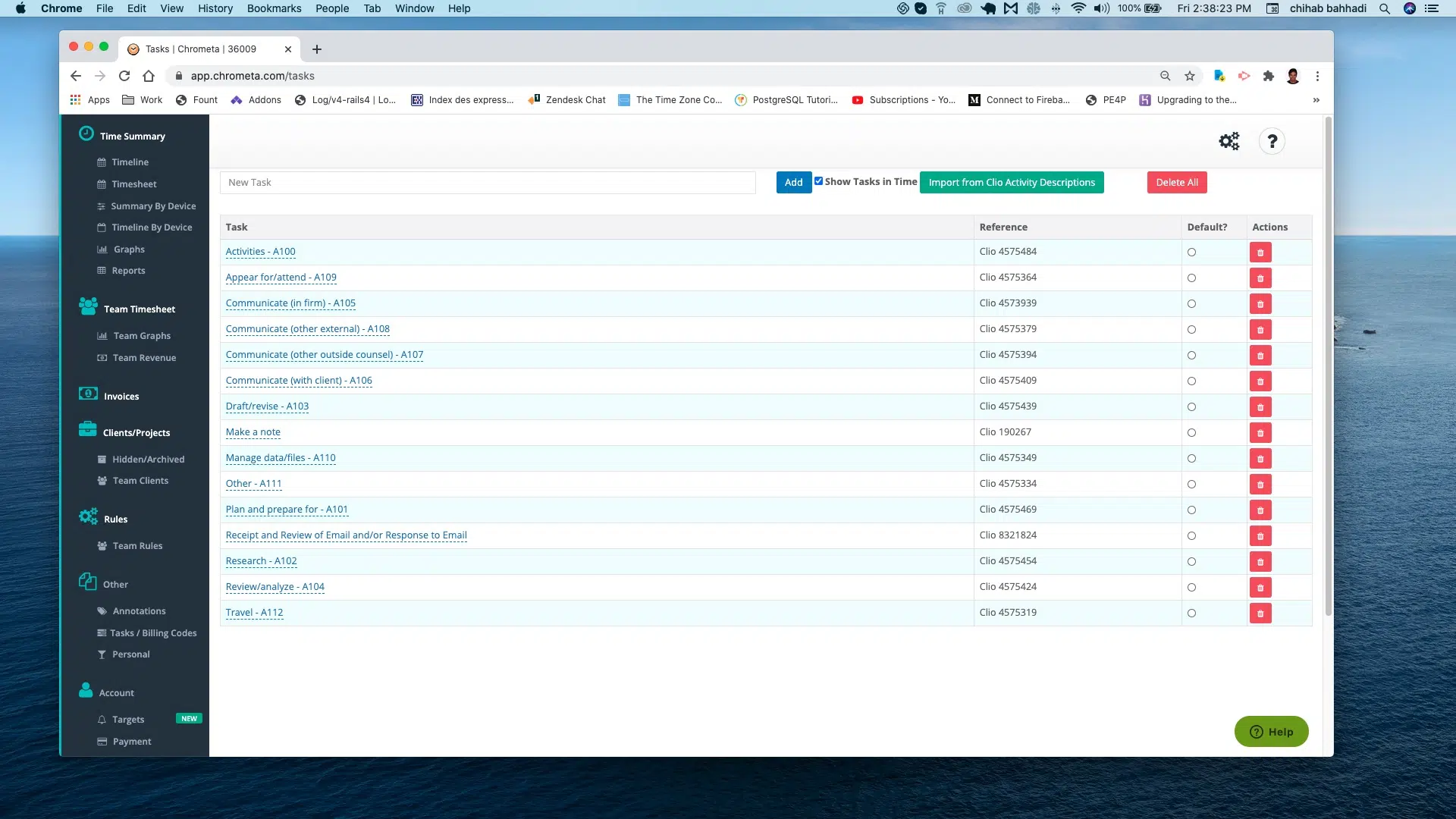Mark Travel - A112 as the default
The width and height of the screenshot is (1456, 819).
point(1191,613)
